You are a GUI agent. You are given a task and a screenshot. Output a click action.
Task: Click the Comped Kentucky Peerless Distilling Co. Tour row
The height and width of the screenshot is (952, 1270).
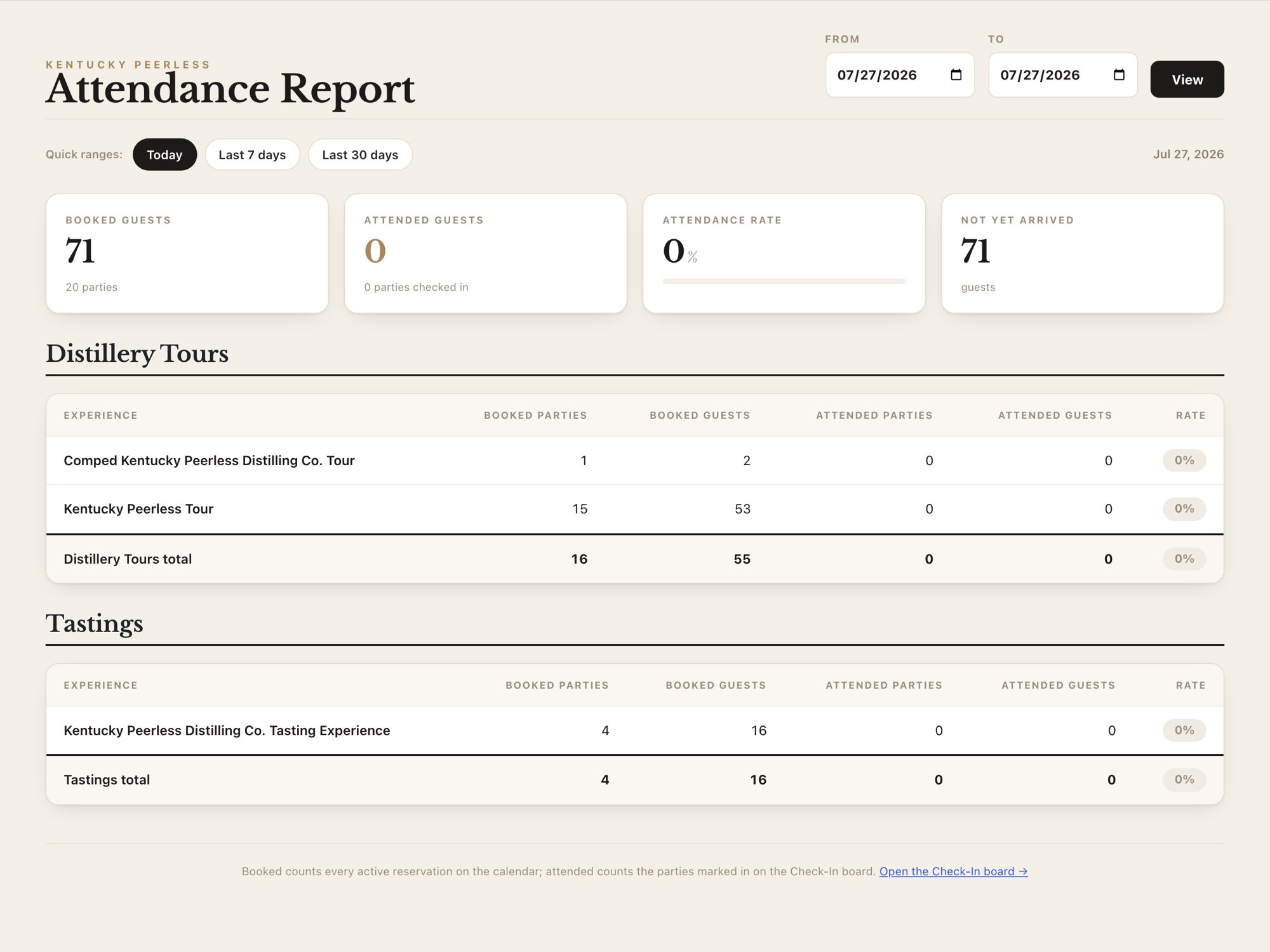[635, 460]
